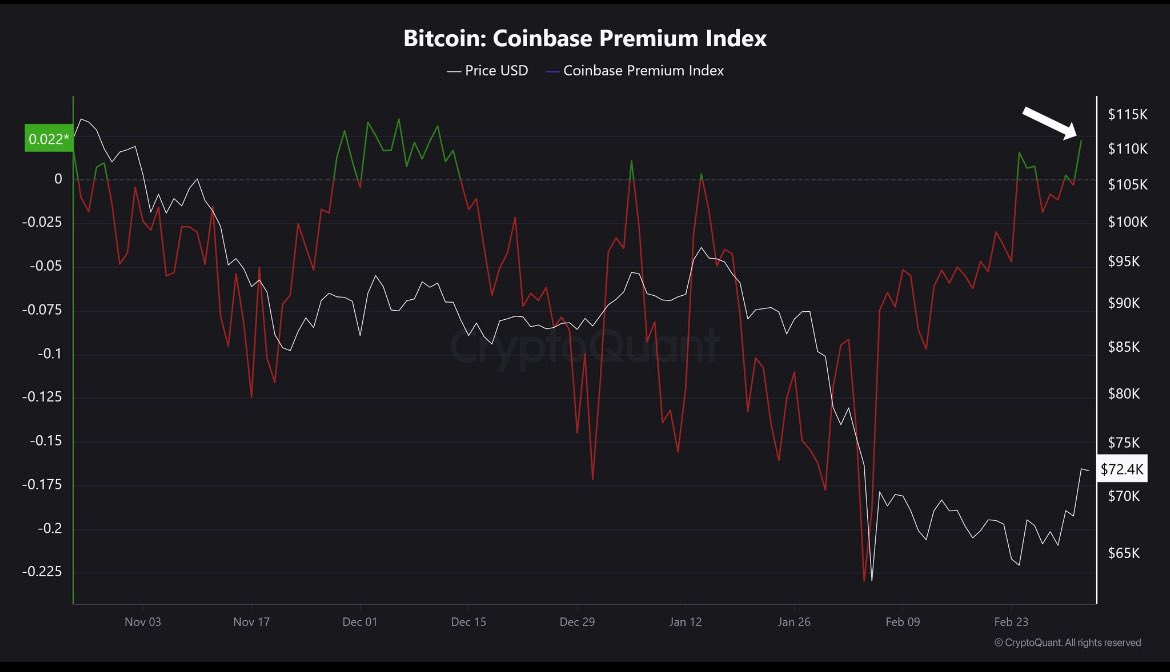Pick the Feb 23 date label
1170x672 pixels.
click(1011, 622)
